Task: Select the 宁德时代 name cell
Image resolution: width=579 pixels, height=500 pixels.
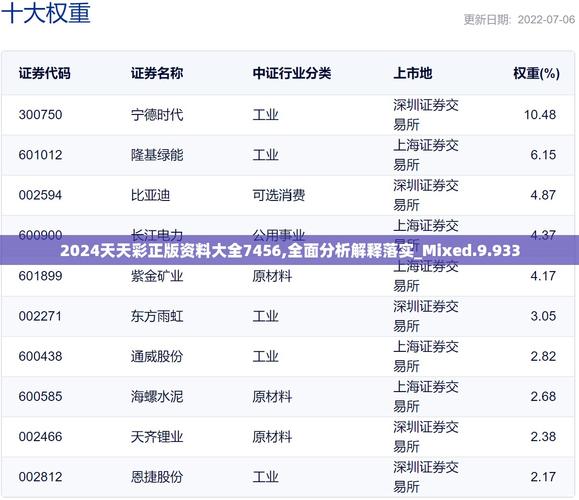Action: pos(157,115)
